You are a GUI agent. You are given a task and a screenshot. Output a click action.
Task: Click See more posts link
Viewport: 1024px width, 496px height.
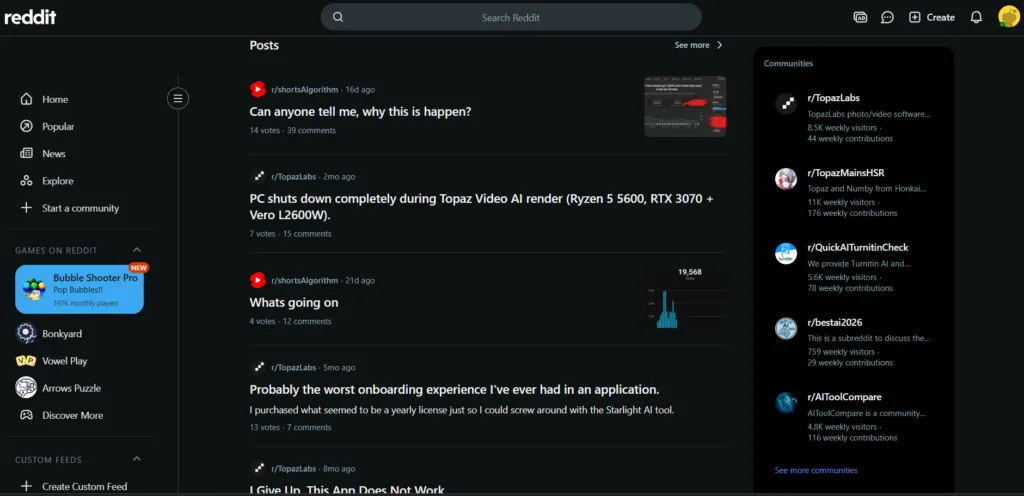point(692,45)
